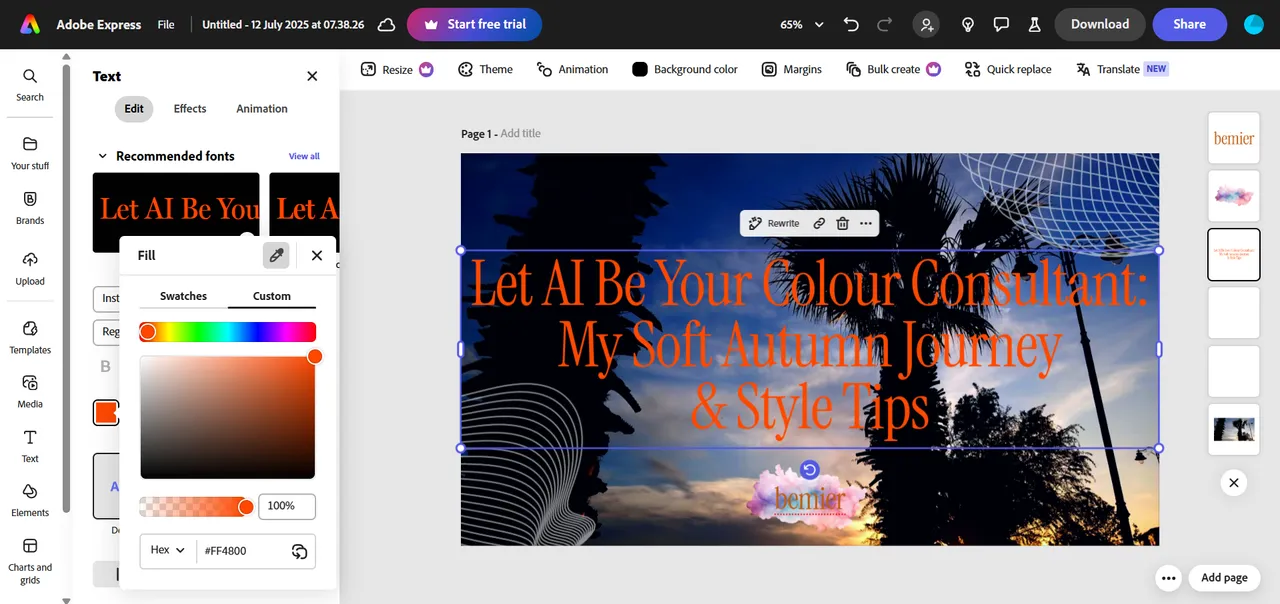Click inside the color saturation field
1280x604 pixels.
tap(228, 417)
